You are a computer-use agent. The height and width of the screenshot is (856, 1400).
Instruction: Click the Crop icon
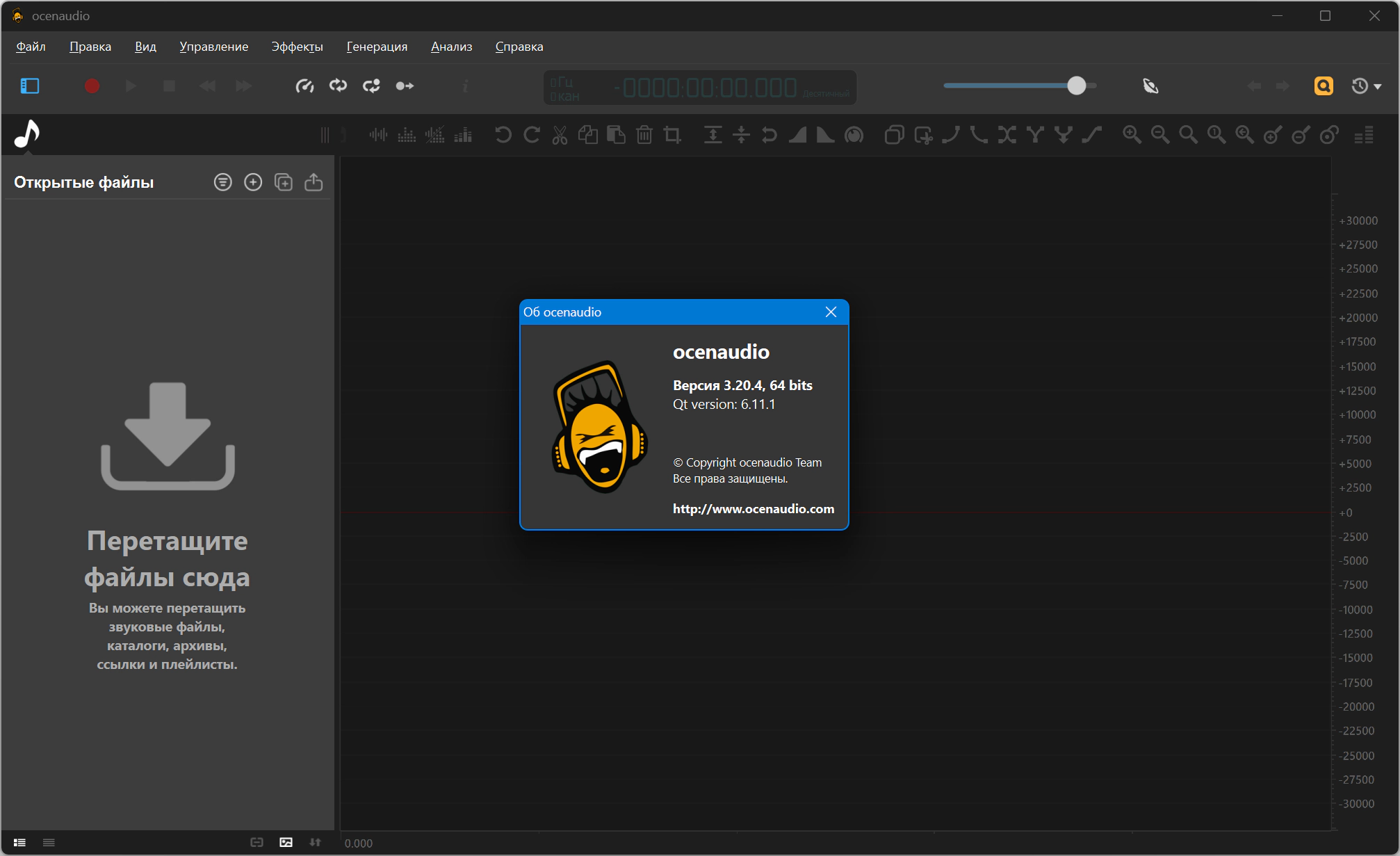click(x=672, y=135)
